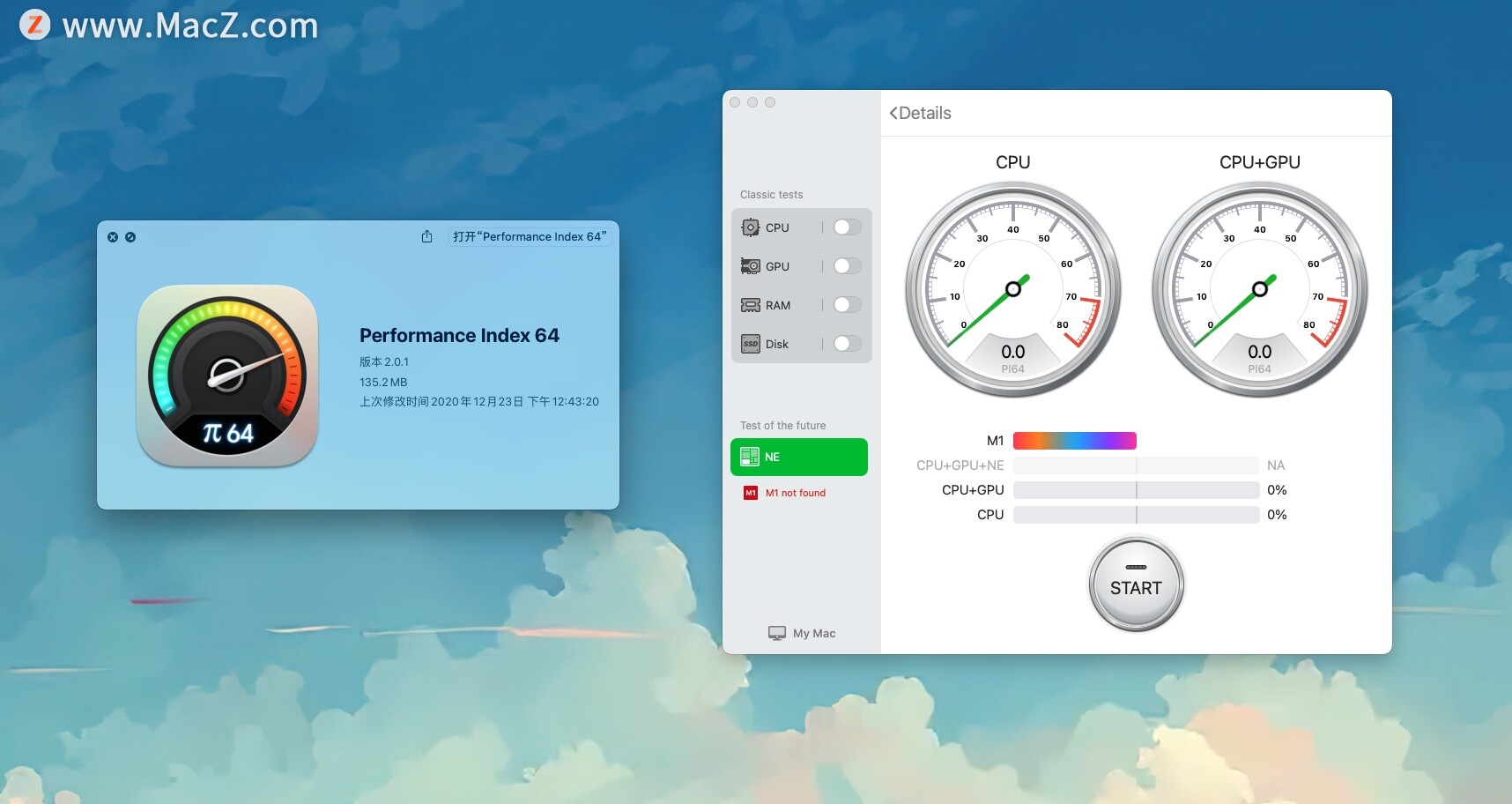Click the RAM module icon in sidebar
Viewport: 1512px width, 804px height.
point(750,305)
